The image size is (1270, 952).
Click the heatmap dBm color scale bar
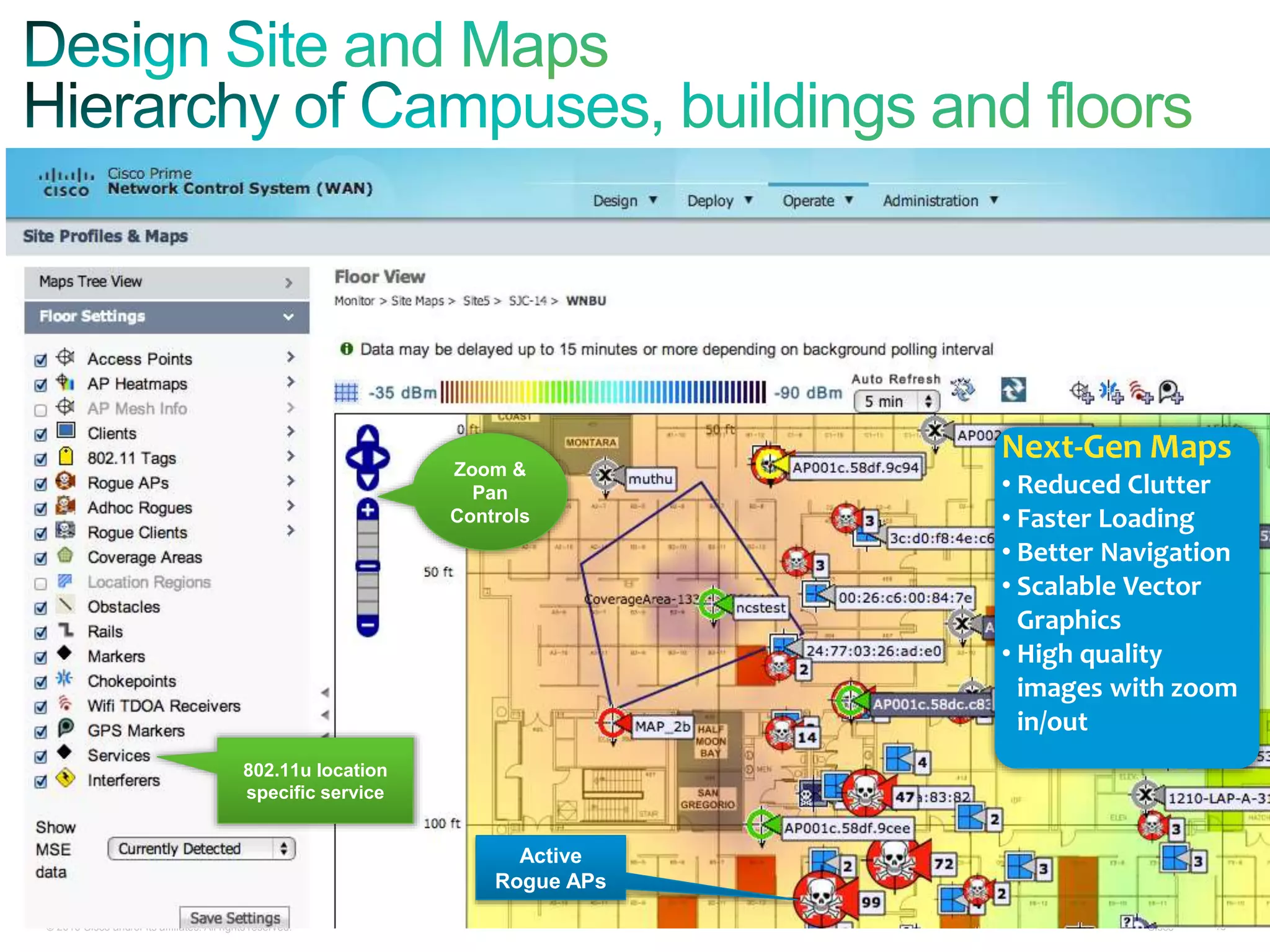pos(603,392)
